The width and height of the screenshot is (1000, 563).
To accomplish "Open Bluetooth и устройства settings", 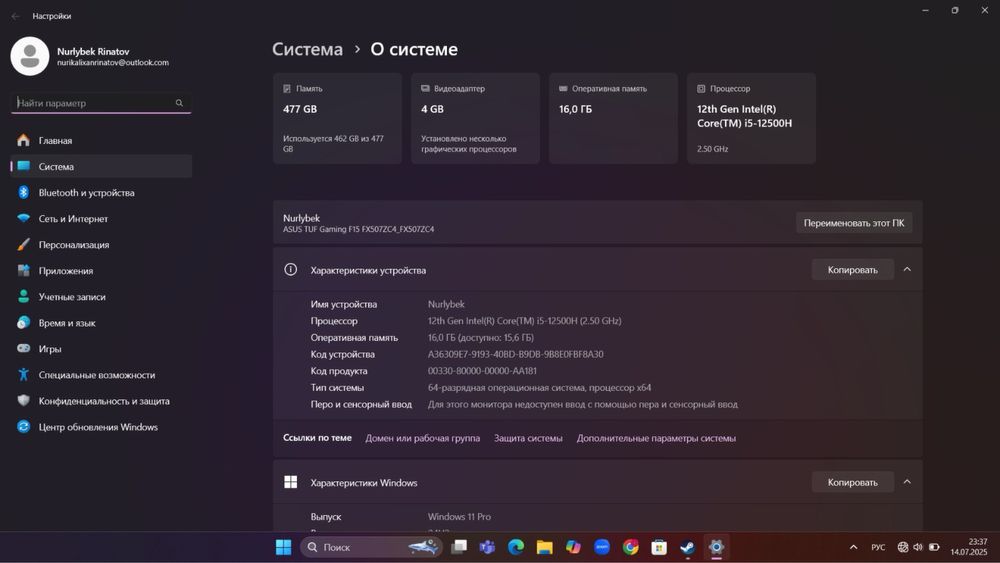I will click(101, 193).
